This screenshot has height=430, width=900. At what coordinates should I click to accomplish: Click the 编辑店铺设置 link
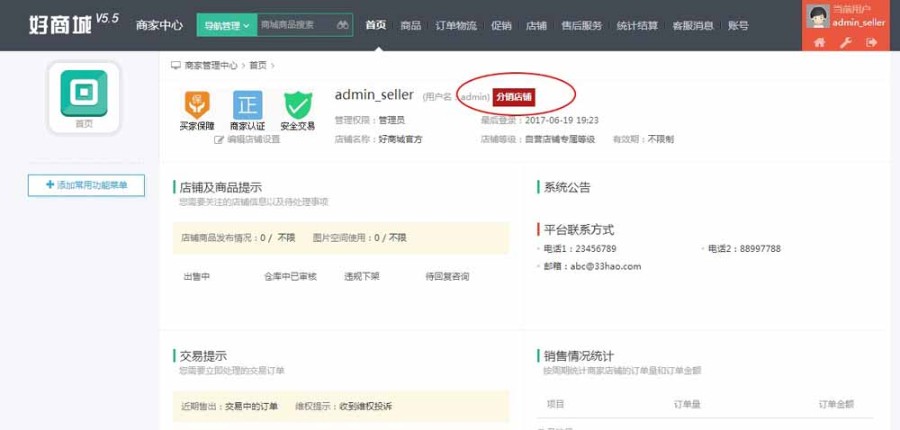click(x=247, y=140)
